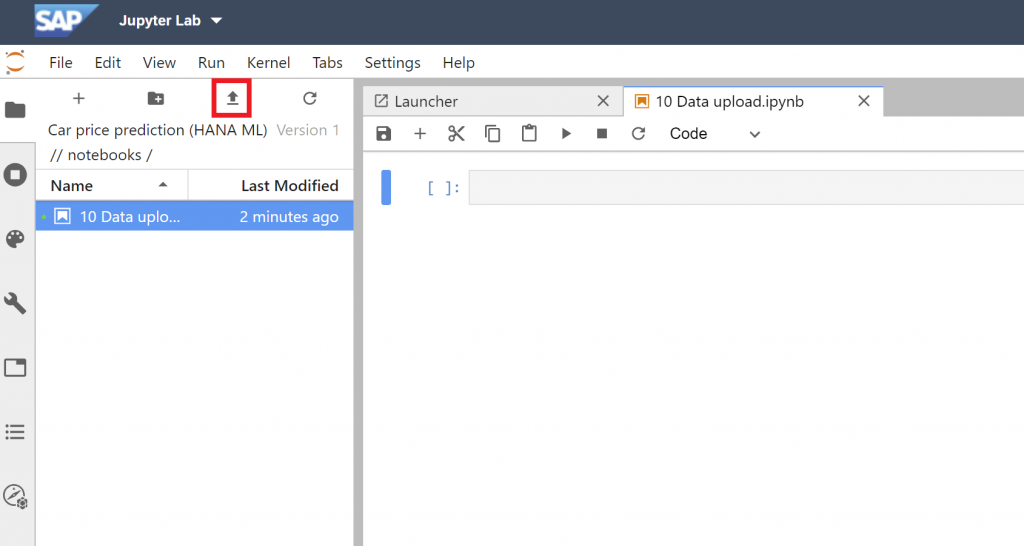Open the Tabs menu
The height and width of the screenshot is (546, 1024).
[x=327, y=63]
